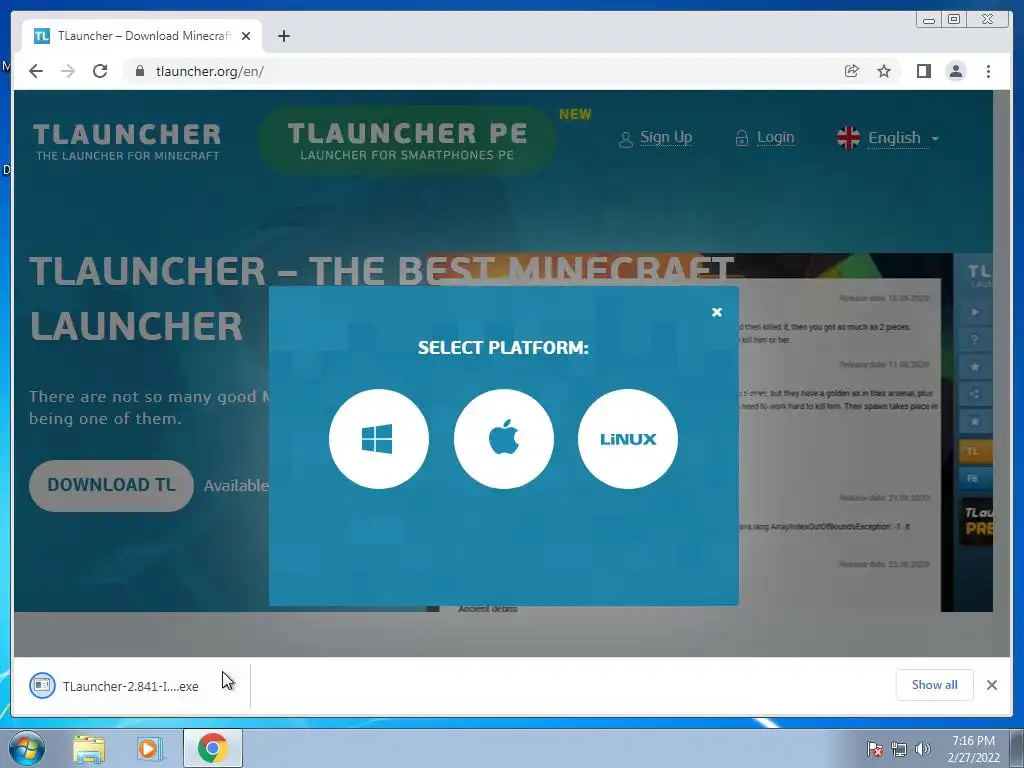This screenshot has width=1024, height=768.
Task: Click the taskbar clock showing 7:16 PM
Action: pos(973,749)
